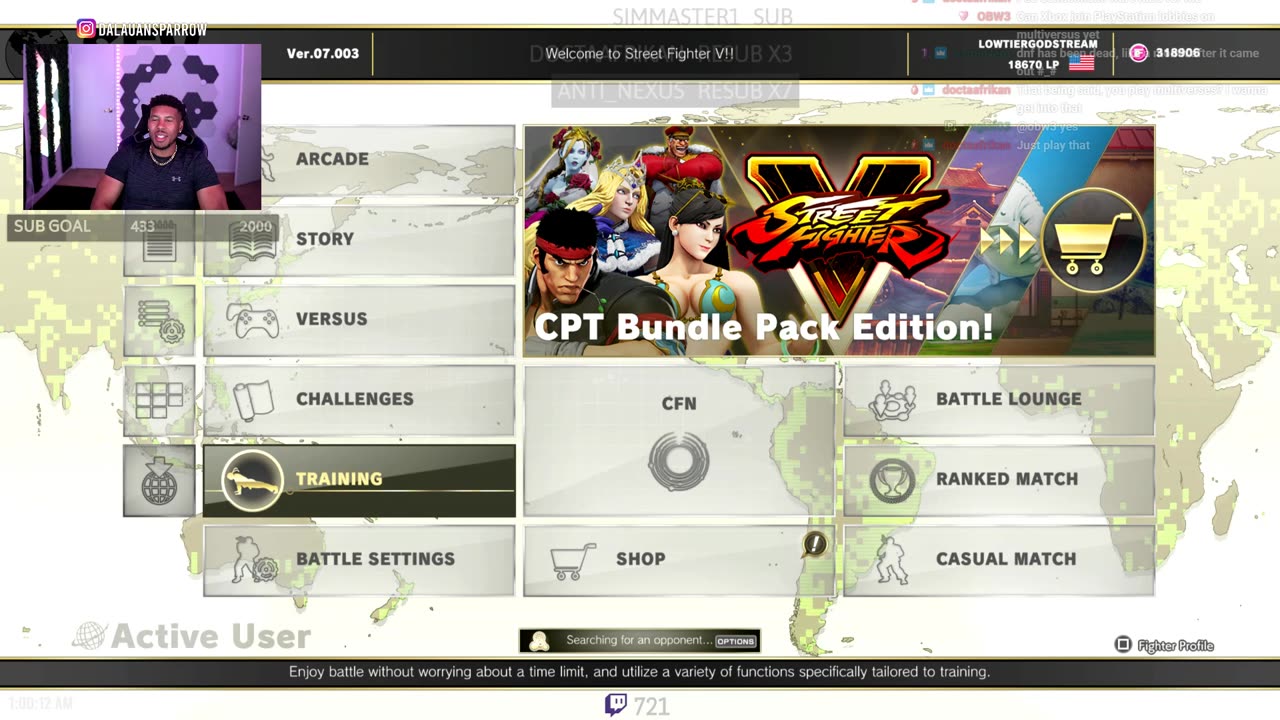Open Challenges from the main menu
This screenshot has height=720, width=1280.
tap(359, 400)
